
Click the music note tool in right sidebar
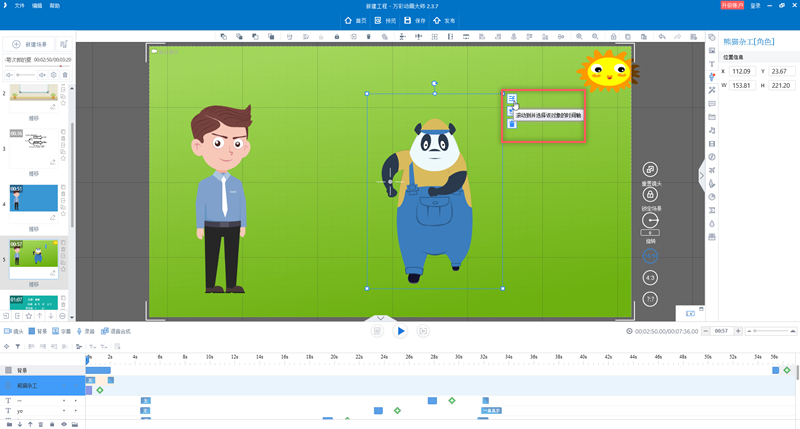tap(712, 131)
